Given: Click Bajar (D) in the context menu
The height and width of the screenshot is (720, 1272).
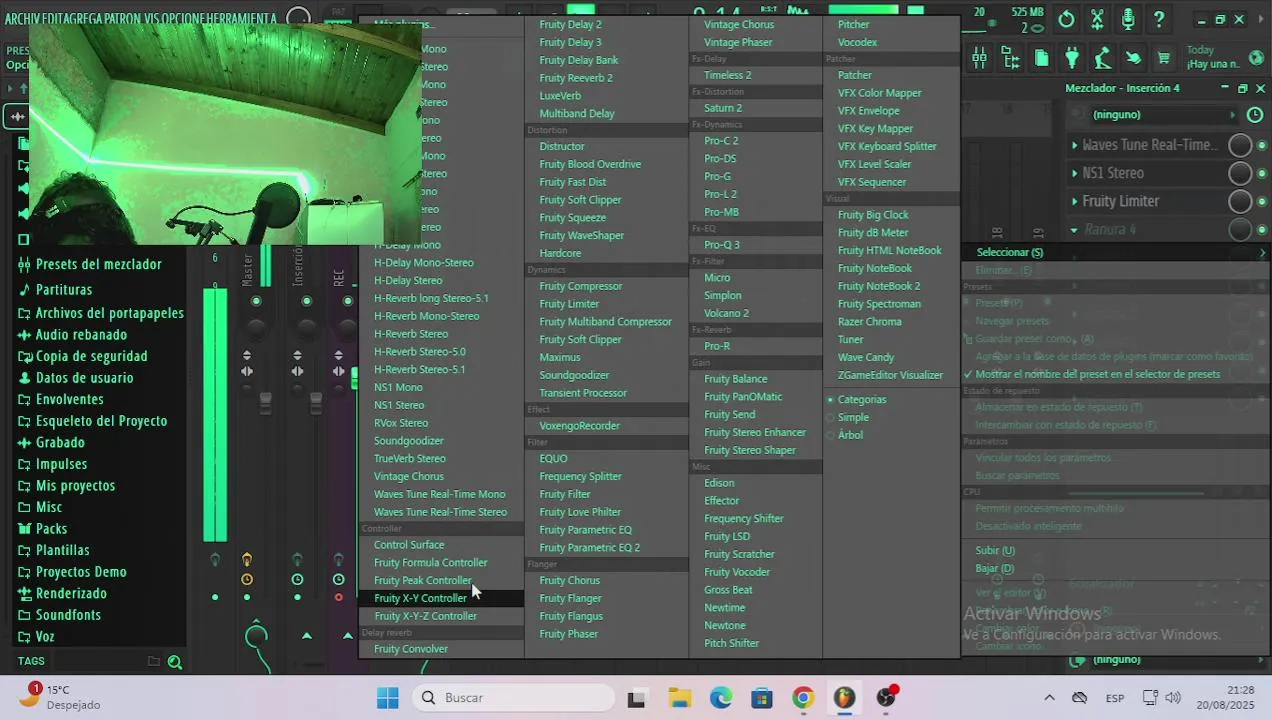Looking at the screenshot, I should (x=995, y=569).
